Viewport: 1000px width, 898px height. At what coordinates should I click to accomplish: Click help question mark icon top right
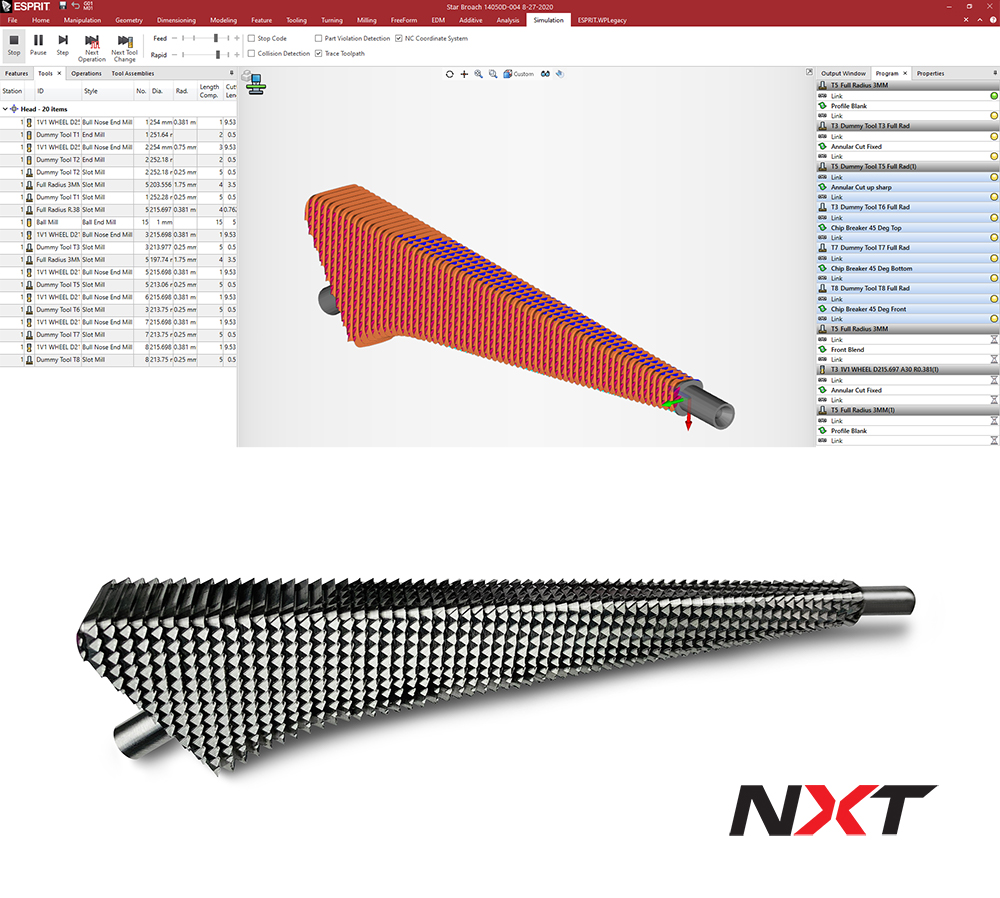(x=993, y=20)
